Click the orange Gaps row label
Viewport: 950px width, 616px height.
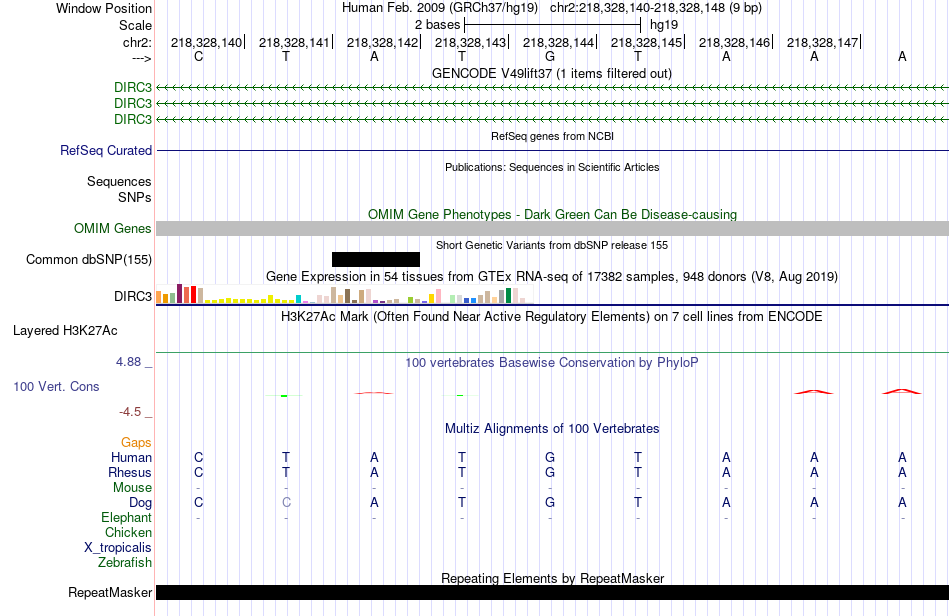[x=136, y=443]
